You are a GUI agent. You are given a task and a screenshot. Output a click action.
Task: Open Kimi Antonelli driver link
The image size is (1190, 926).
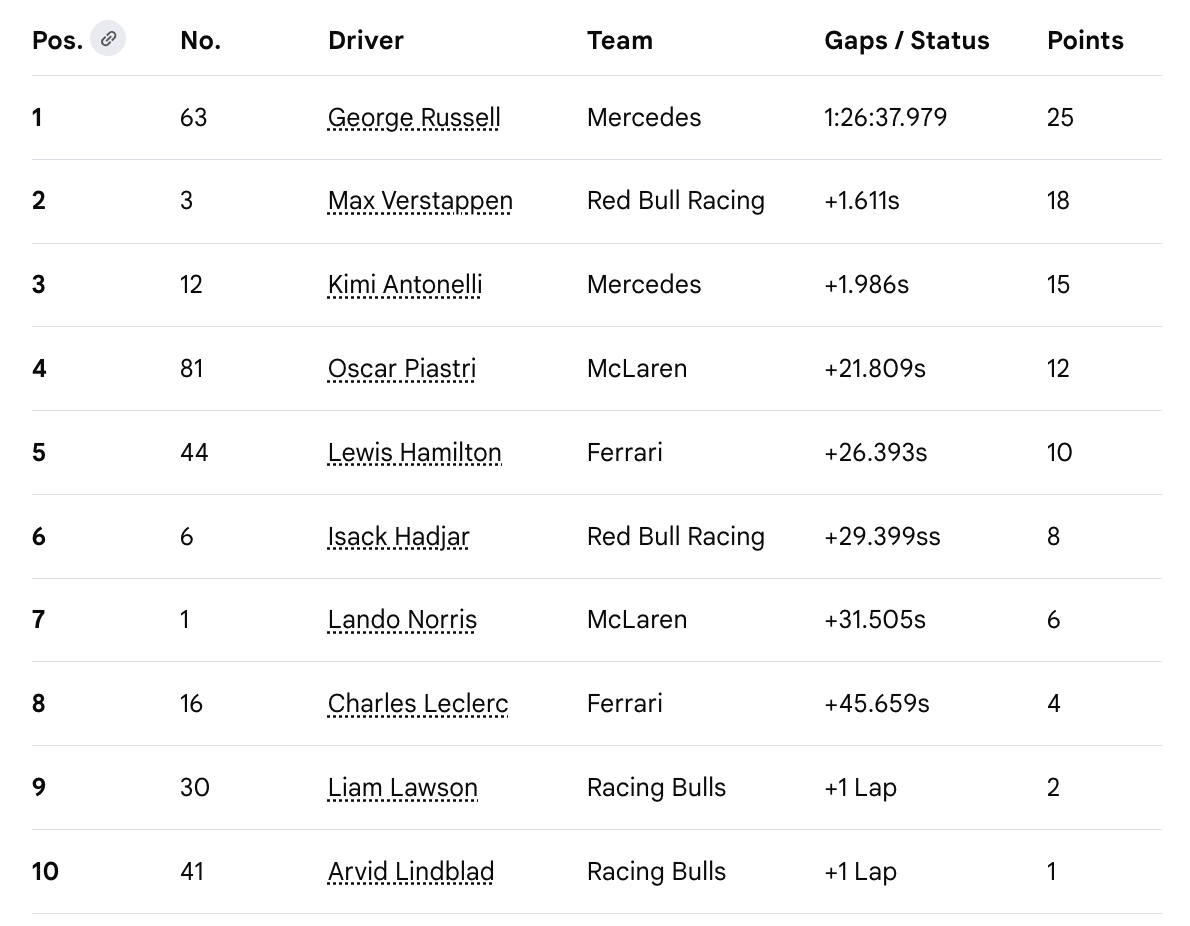tap(405, 285)
